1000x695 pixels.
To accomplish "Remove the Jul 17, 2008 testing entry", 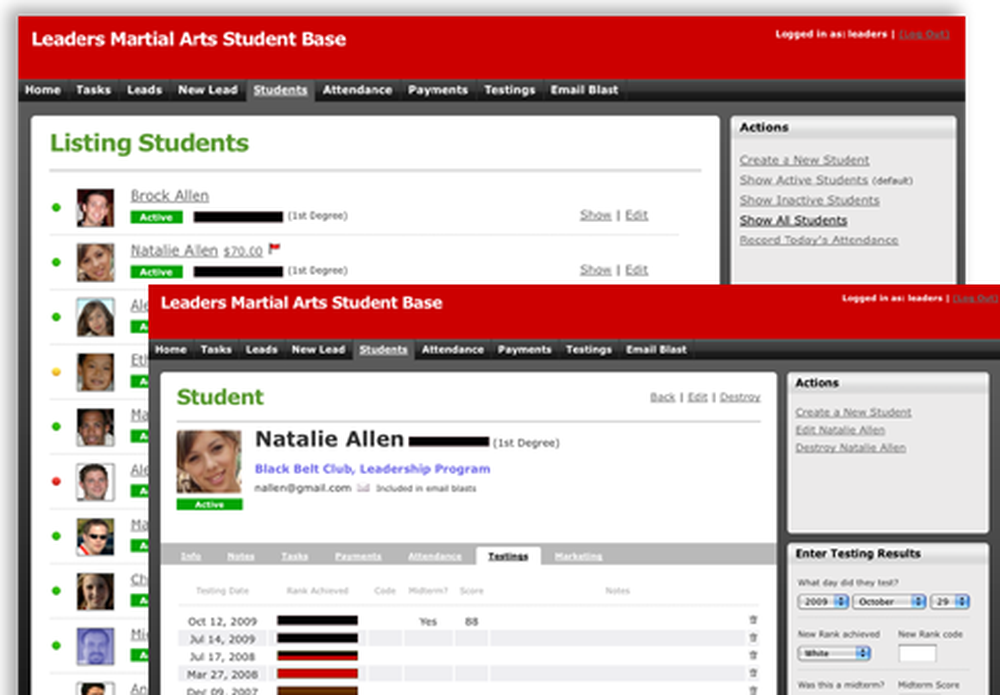I will tap(753, 655).
